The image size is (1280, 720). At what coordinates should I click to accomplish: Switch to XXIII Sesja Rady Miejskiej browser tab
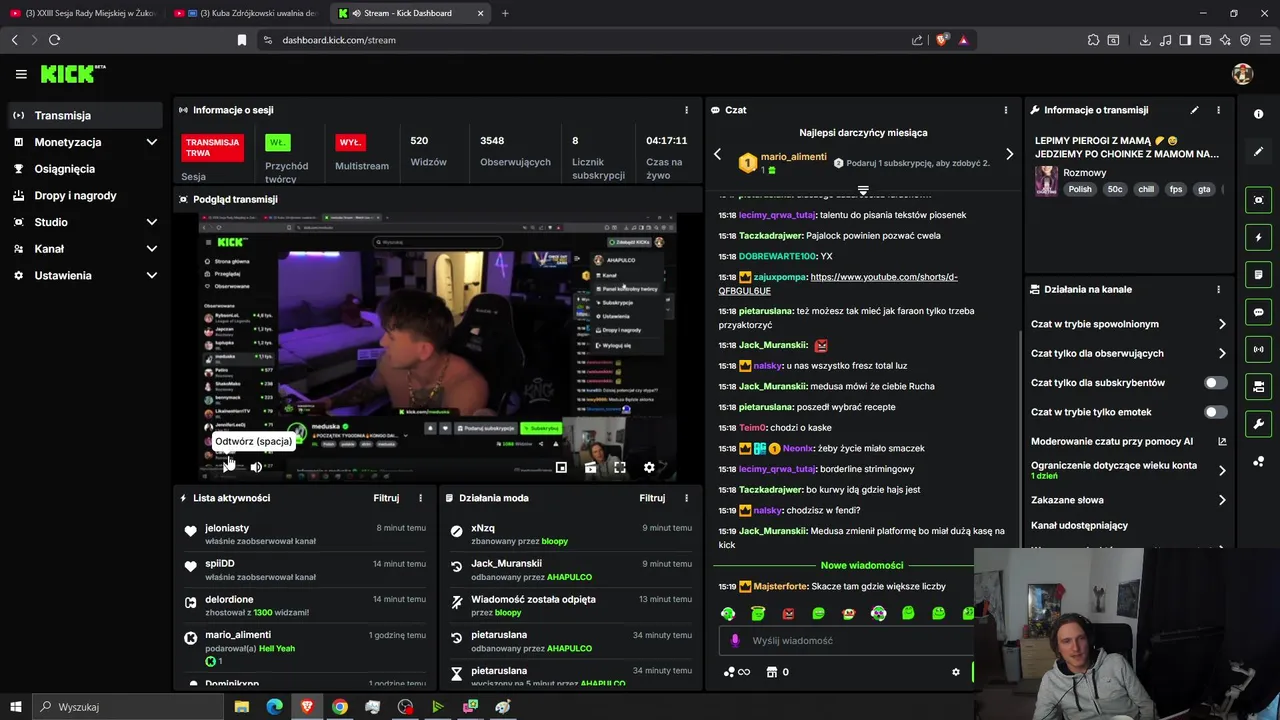(x=81, y=13)
